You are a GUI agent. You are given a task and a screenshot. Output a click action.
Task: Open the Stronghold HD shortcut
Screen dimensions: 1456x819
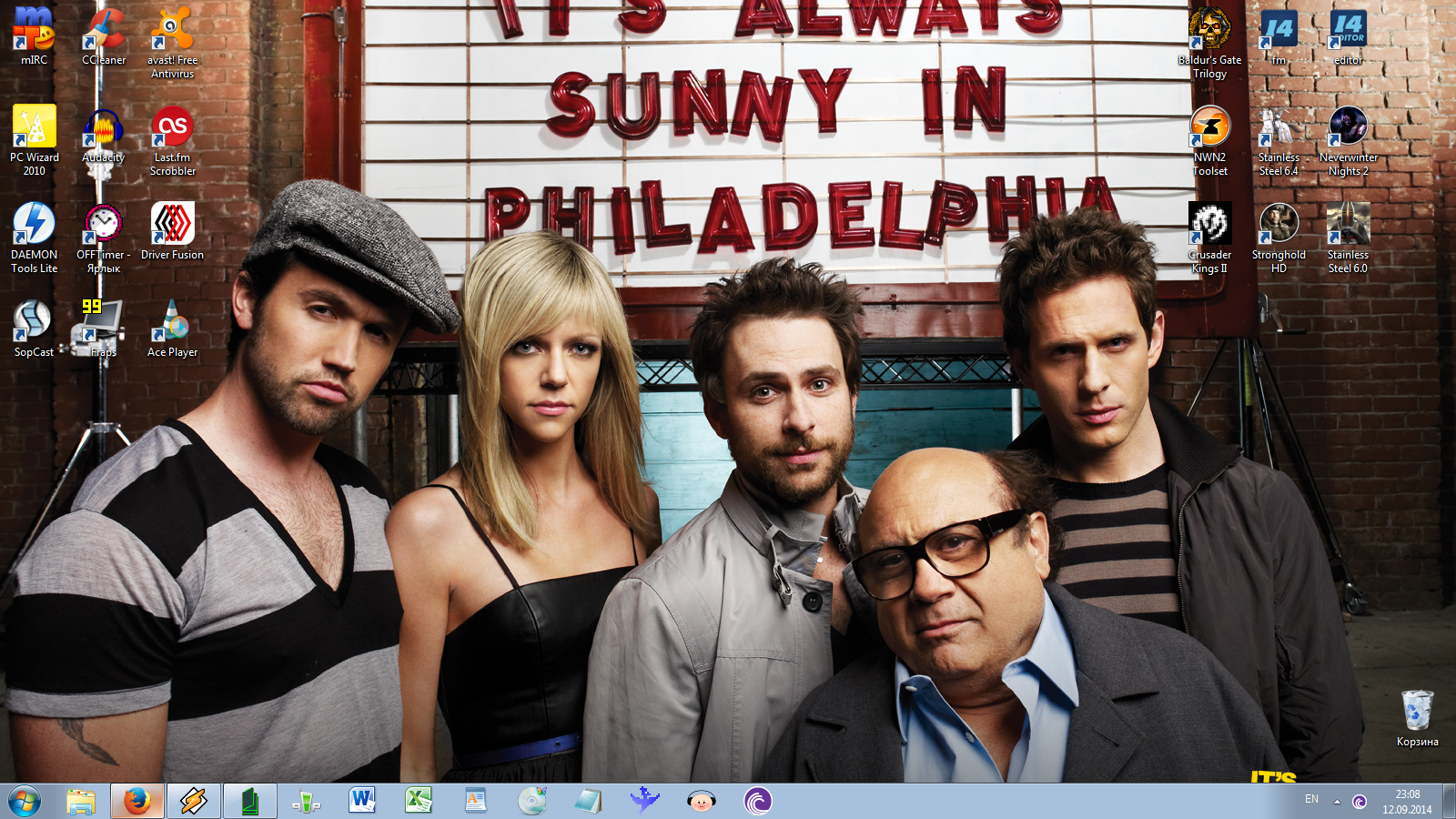point(1279,237)
